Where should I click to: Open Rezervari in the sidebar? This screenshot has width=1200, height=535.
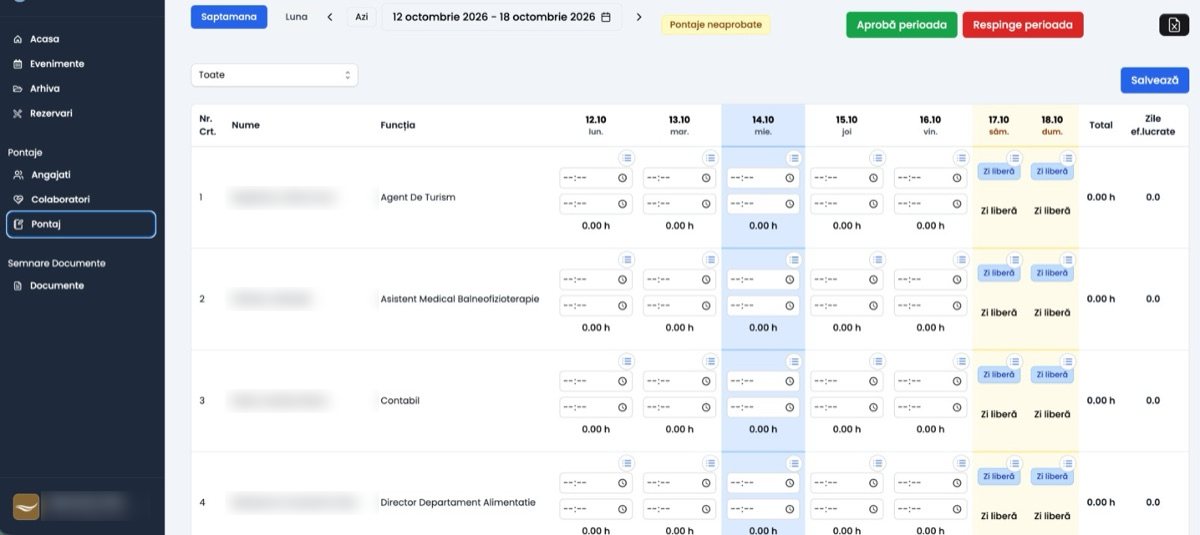click(51, 114)
